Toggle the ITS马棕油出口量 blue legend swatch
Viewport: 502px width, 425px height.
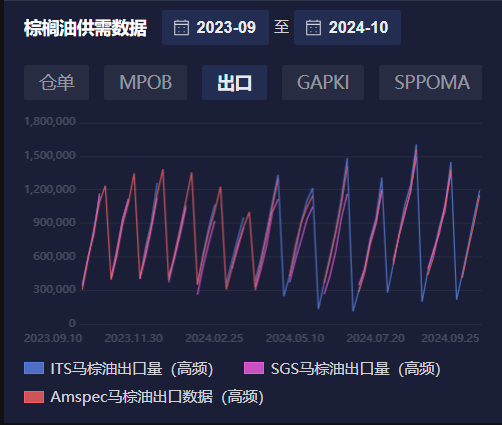(34, 368)
